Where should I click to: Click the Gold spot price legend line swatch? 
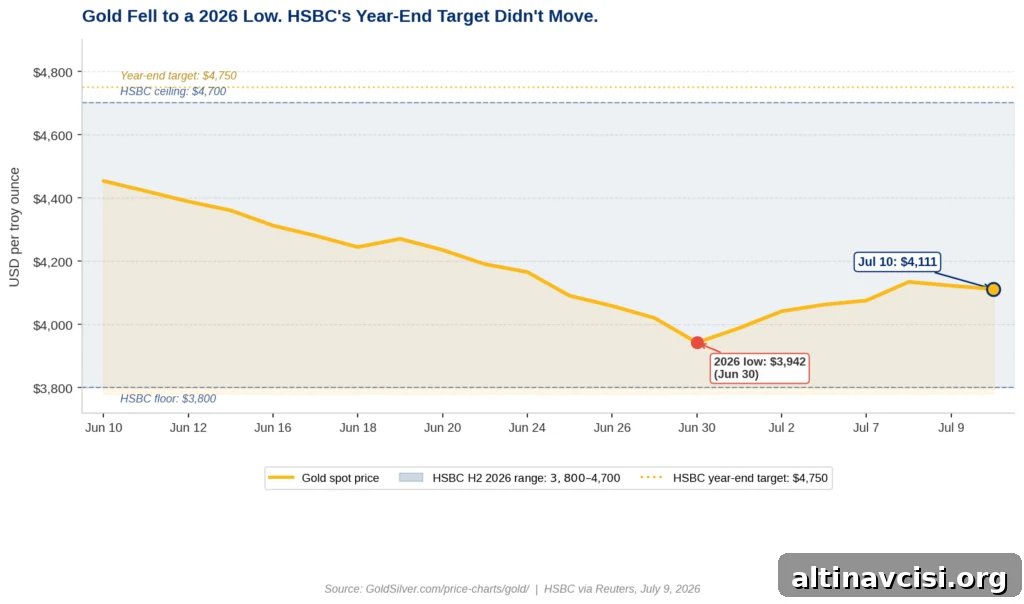point(281,478)
